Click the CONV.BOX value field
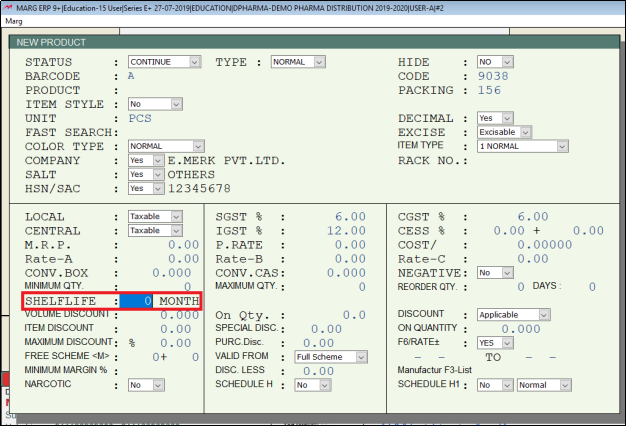626x426 pixels. click(x=172, y=273)
